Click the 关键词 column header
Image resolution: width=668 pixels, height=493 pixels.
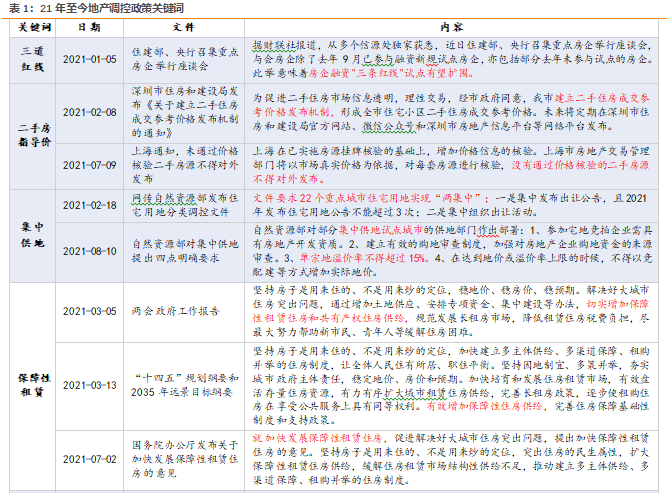point(34,28)
